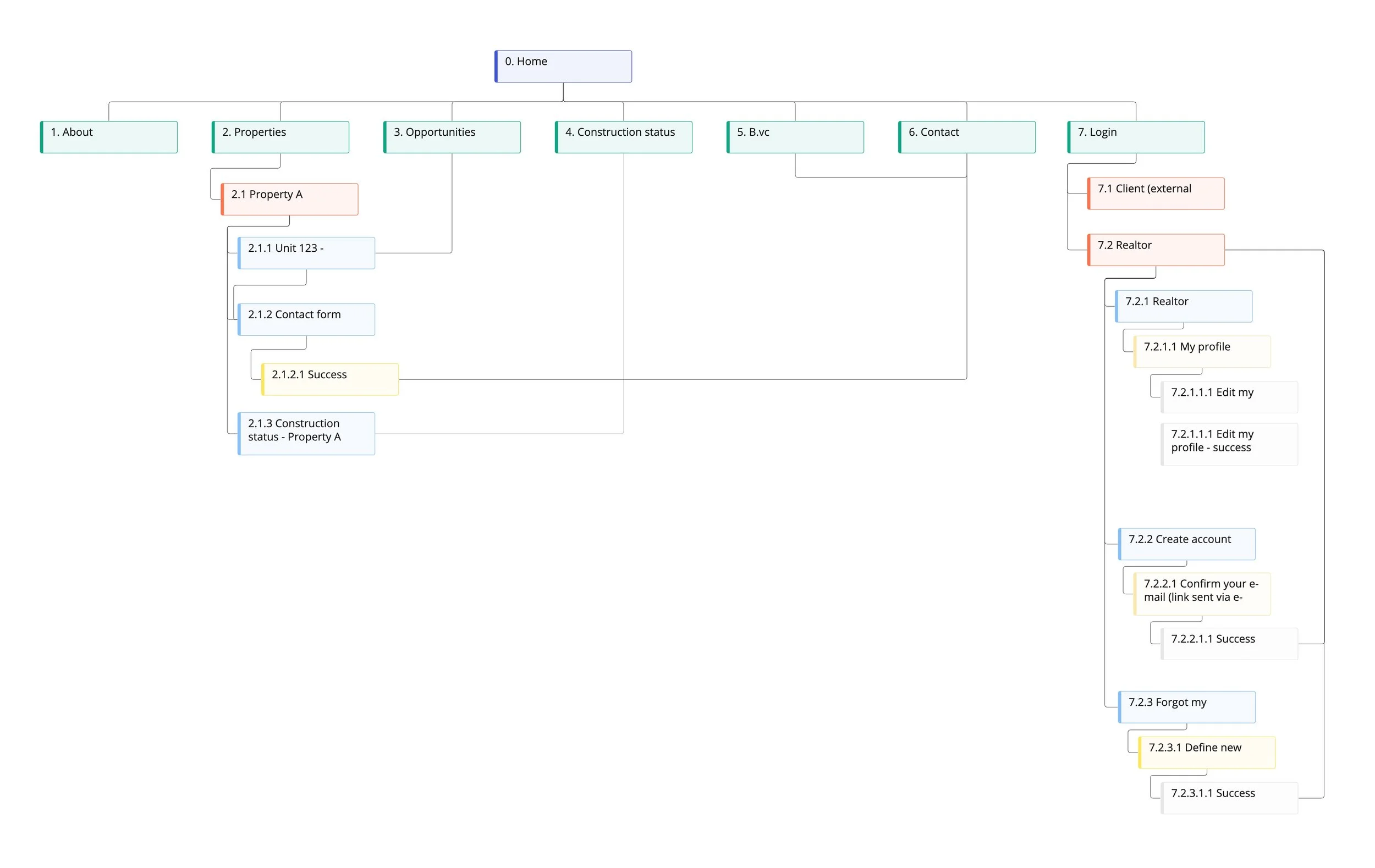Click the 5. B.vc node

pyautogui.click(x=794, y=136)
